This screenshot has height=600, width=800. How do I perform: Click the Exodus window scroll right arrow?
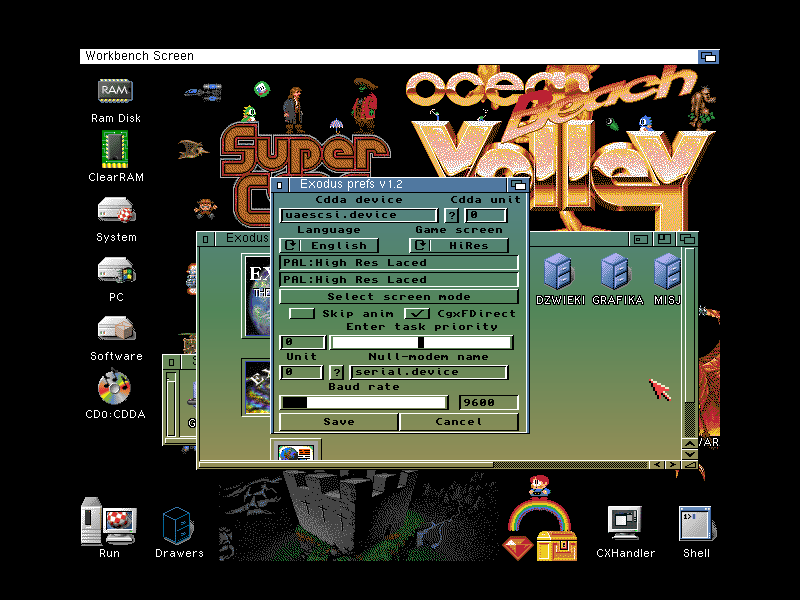coord(673,464)
